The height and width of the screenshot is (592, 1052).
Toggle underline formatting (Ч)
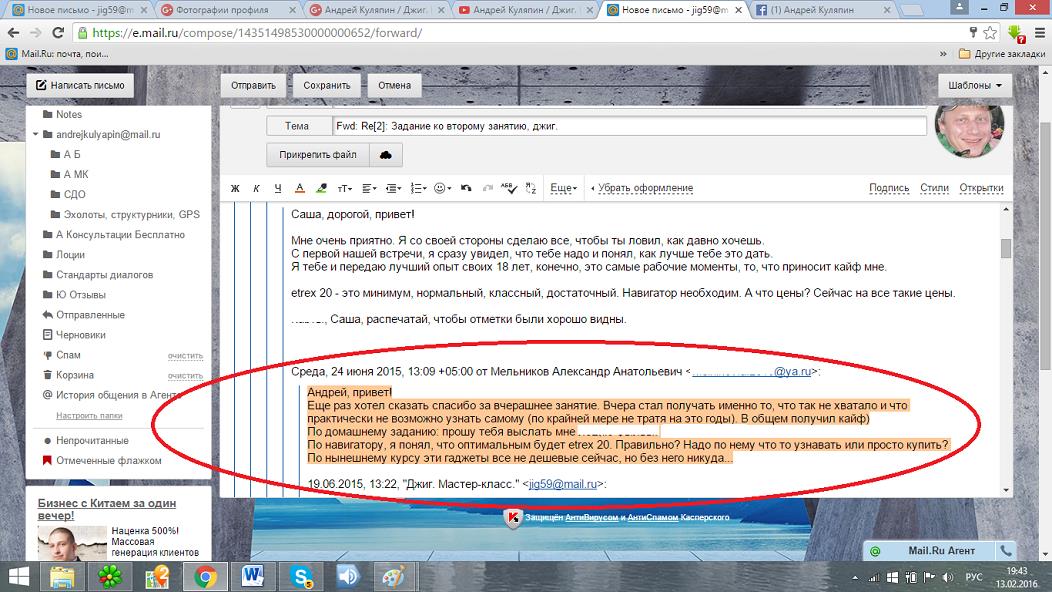pos(278,189)
